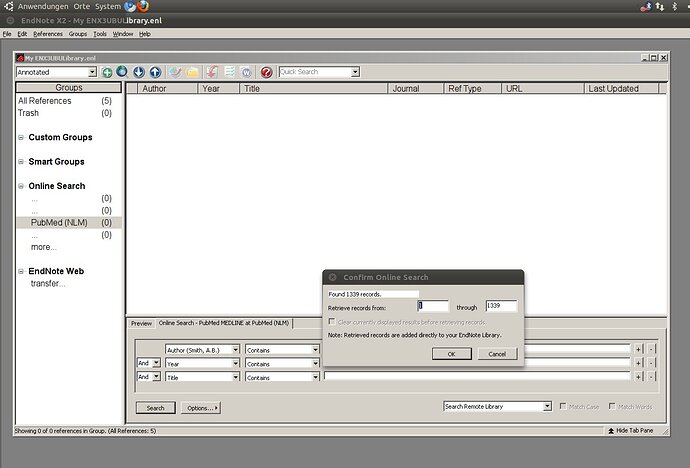
Task: Close the Confirm Online Search dialog
Action: (333, 277)
